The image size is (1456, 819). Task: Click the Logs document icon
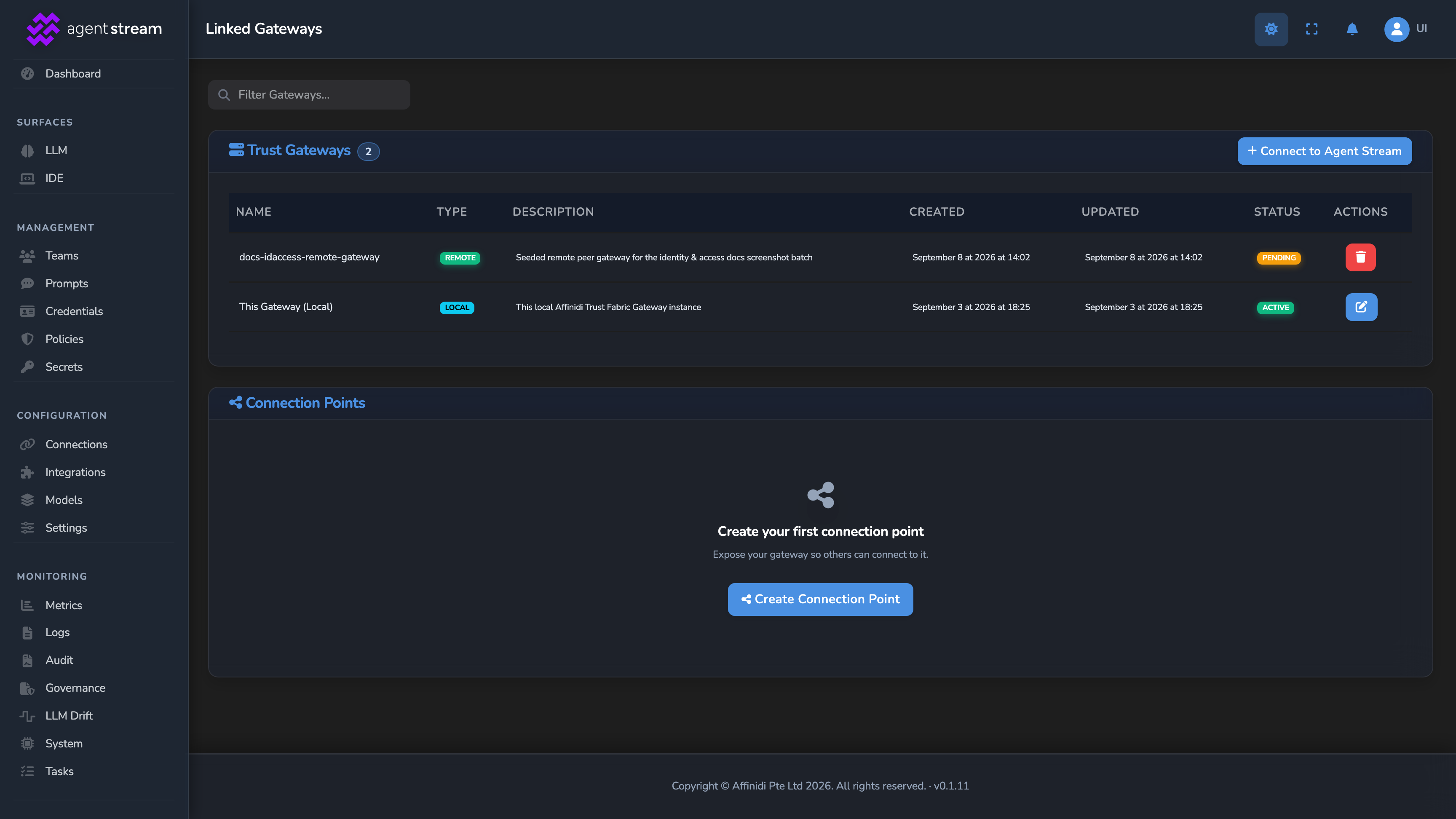tap(27, 632)
